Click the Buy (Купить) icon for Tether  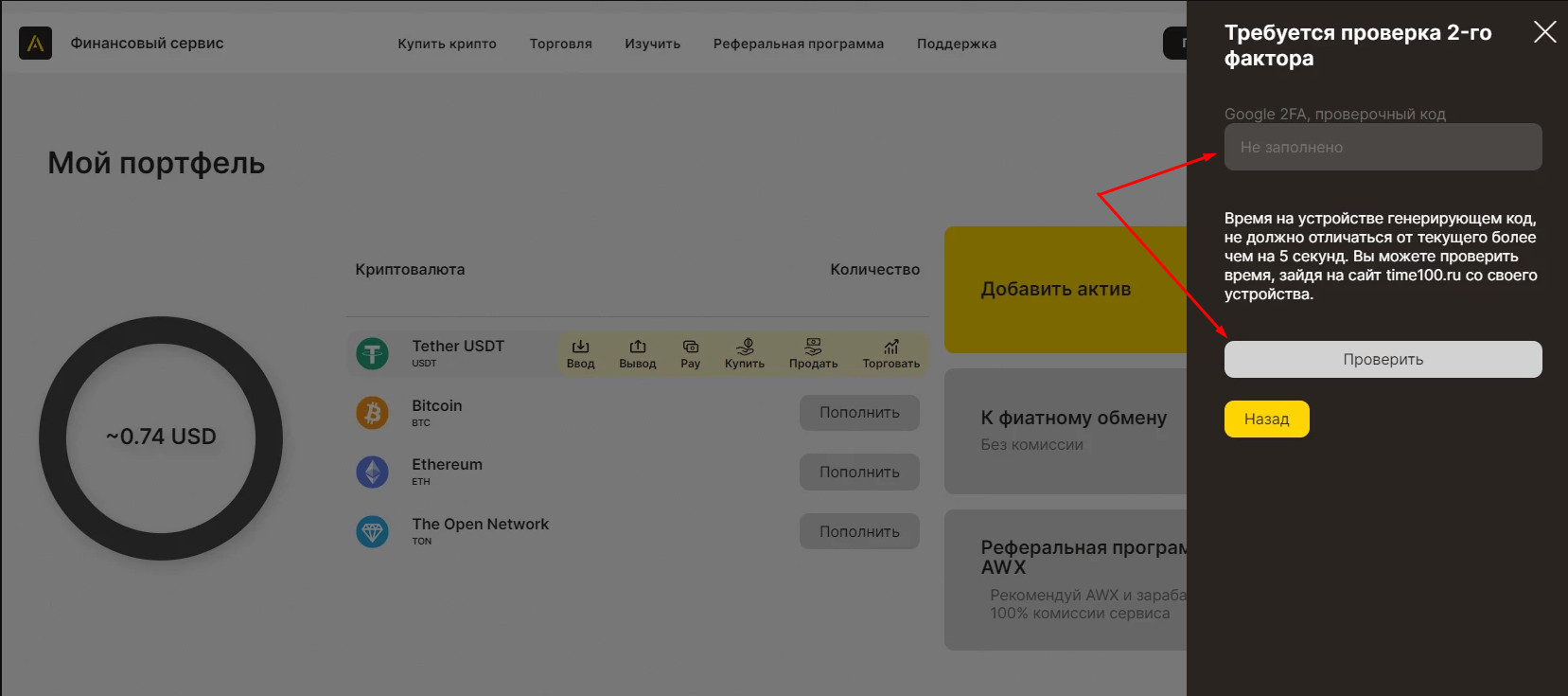[745, 348]
